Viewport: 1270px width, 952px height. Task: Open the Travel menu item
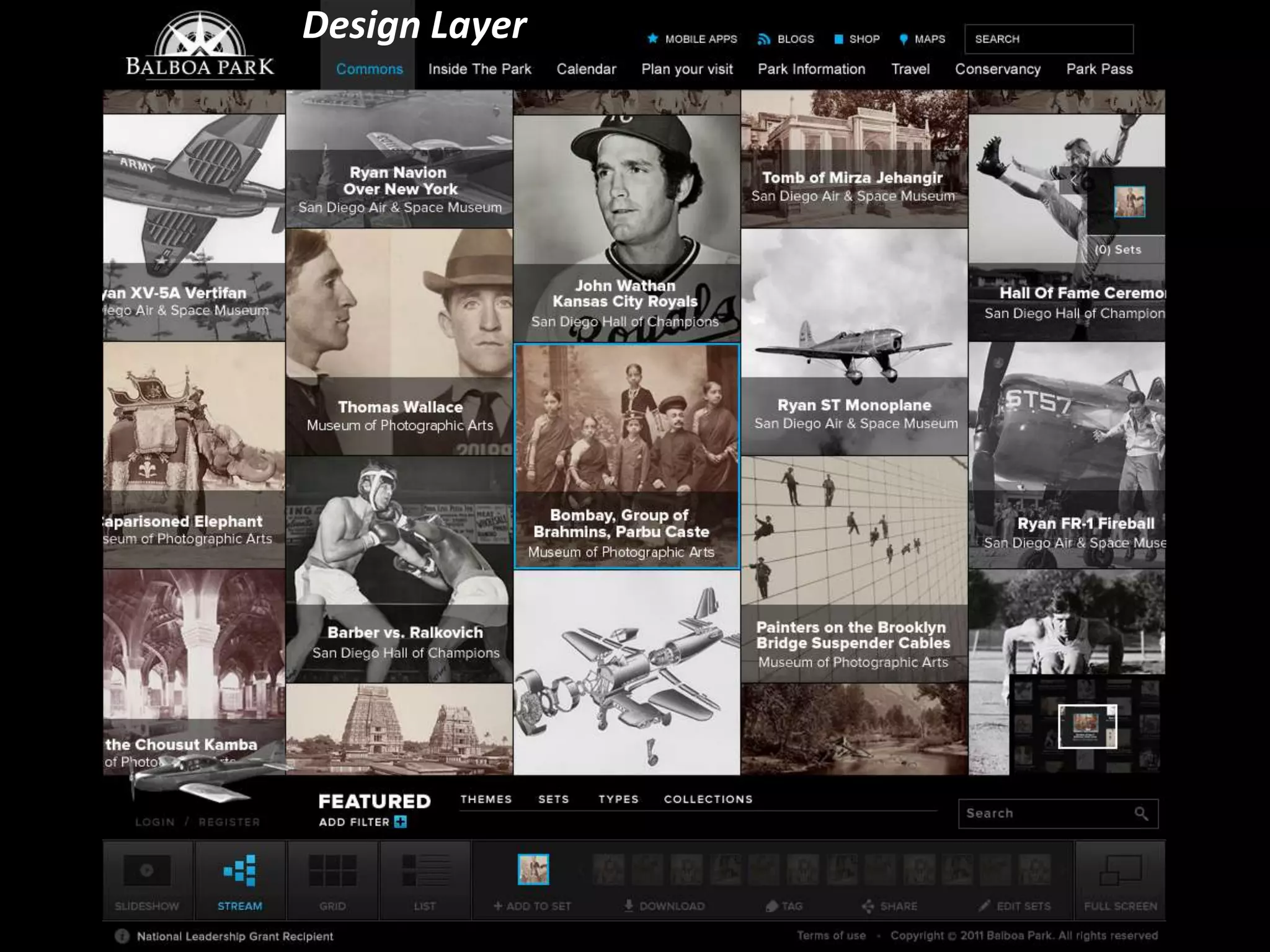coord(910,69)
